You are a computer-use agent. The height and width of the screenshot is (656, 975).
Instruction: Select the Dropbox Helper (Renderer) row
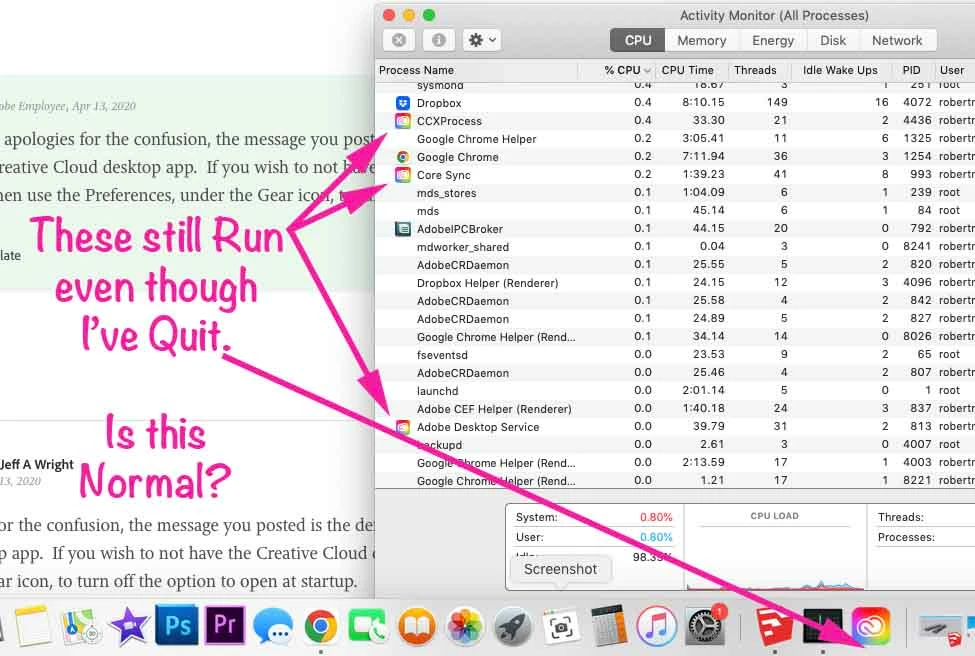tap(675, 283)
